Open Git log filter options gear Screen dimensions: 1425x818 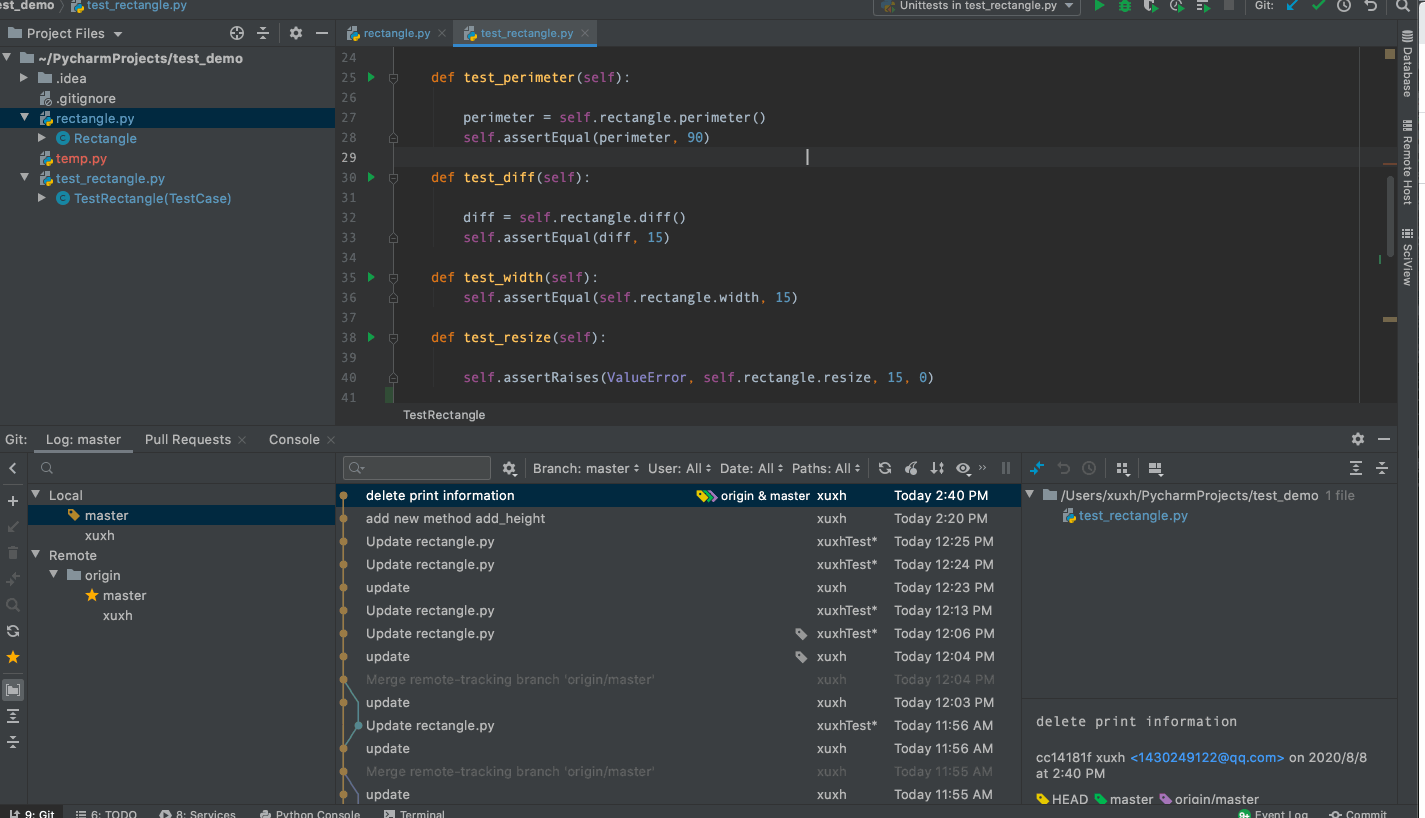tap(509, 468)
